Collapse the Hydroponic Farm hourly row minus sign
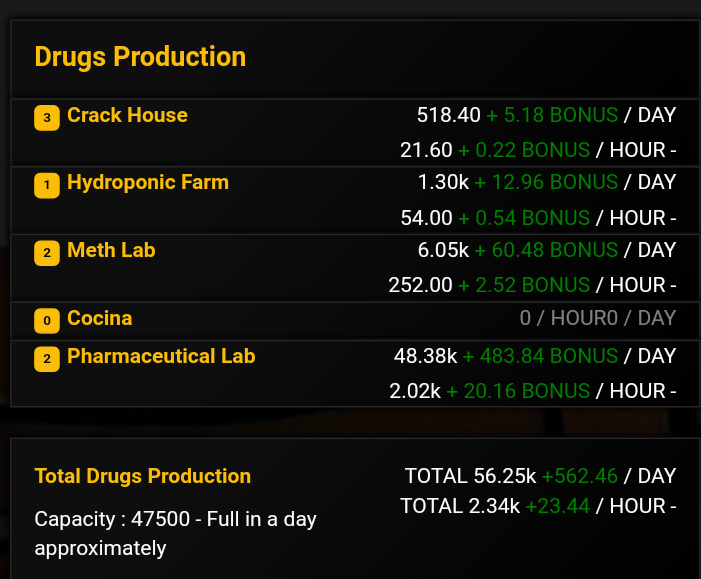This screenshot has width=701, height=579. pyautogui.click(x=673, y=217)
